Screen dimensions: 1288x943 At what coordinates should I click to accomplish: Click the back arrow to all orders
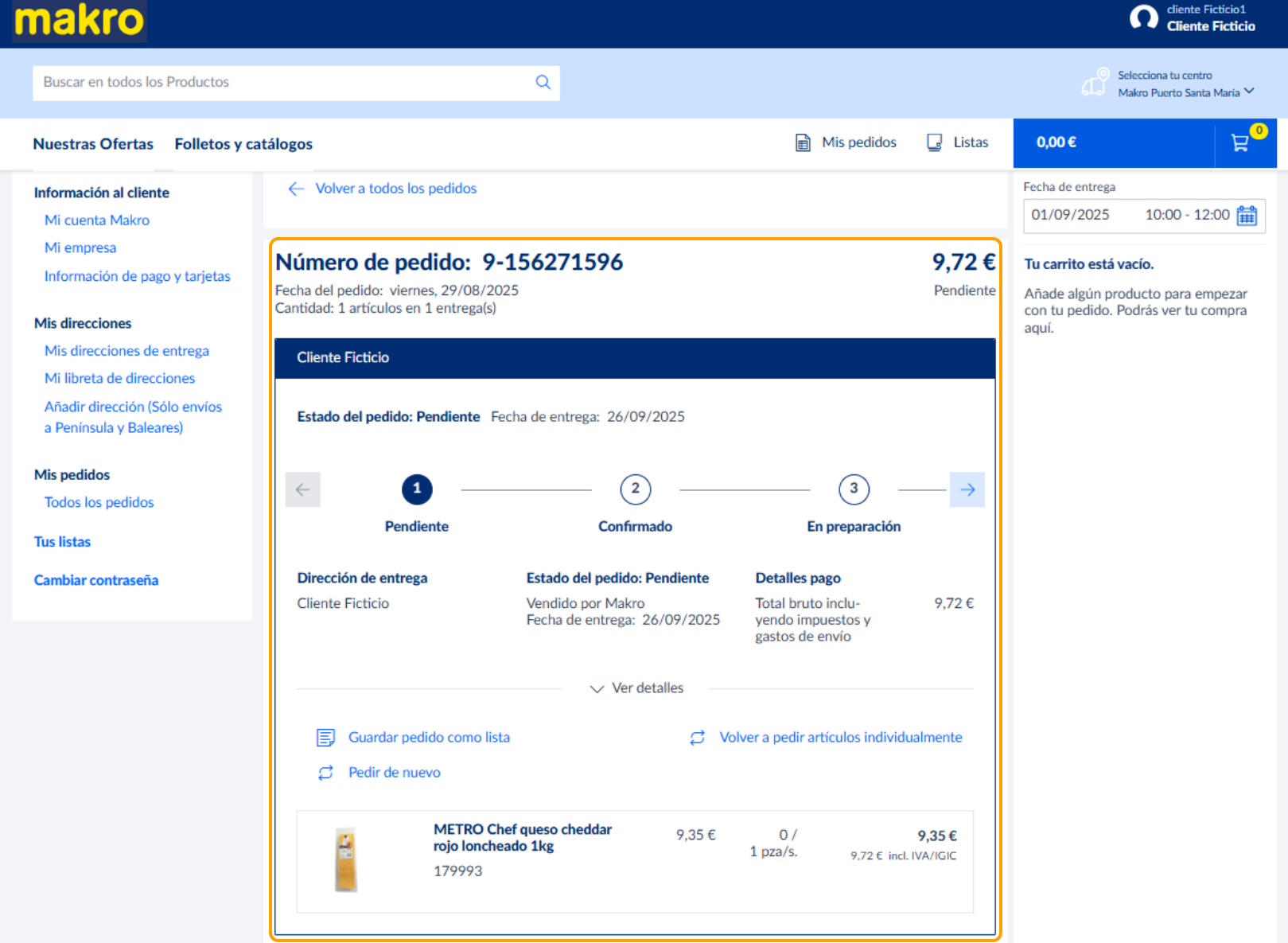tap(296, 189)
